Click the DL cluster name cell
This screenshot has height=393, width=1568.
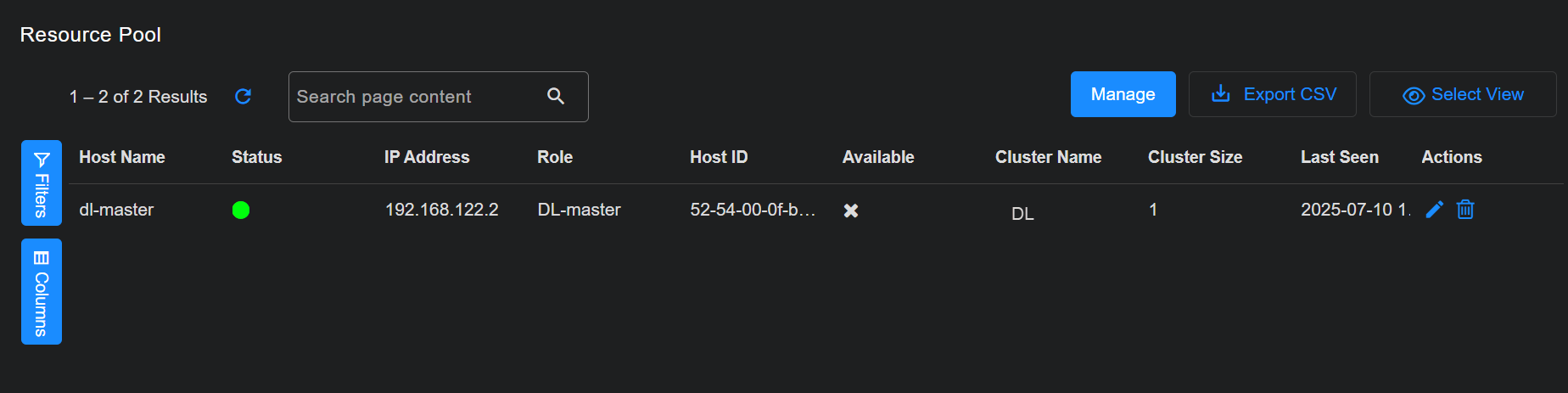[1022, 214]
